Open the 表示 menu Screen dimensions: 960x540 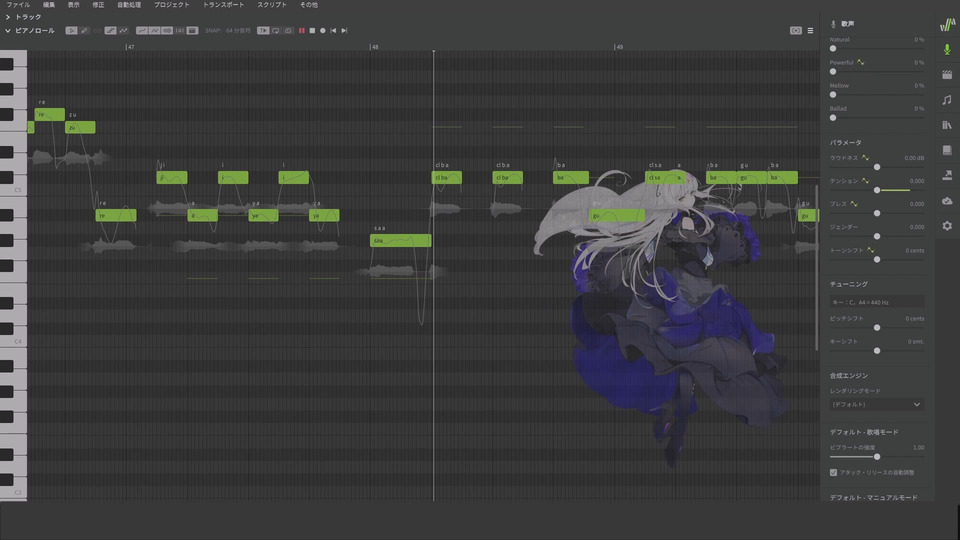pos(73,5)
